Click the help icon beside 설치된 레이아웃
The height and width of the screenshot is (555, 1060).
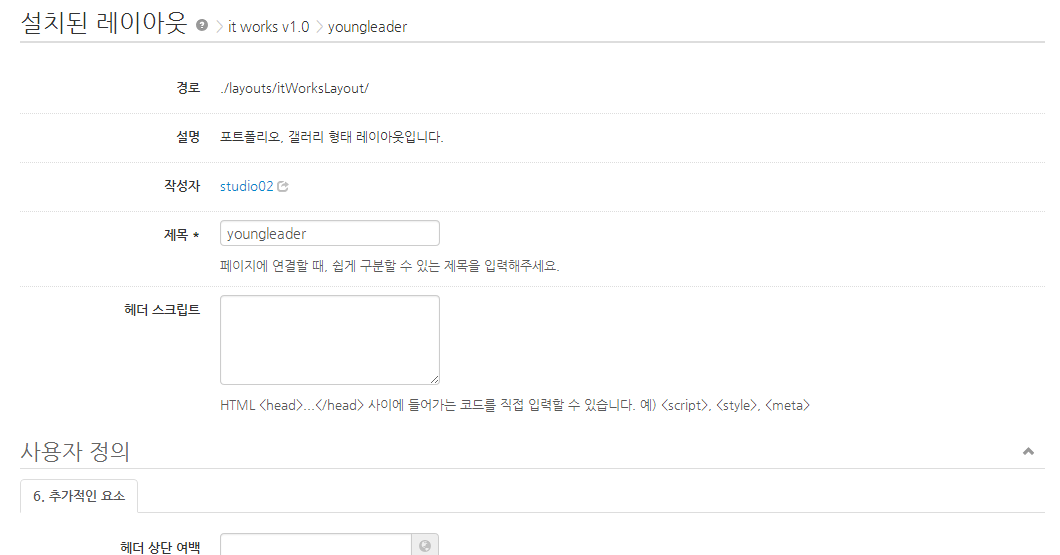(202, 26)
